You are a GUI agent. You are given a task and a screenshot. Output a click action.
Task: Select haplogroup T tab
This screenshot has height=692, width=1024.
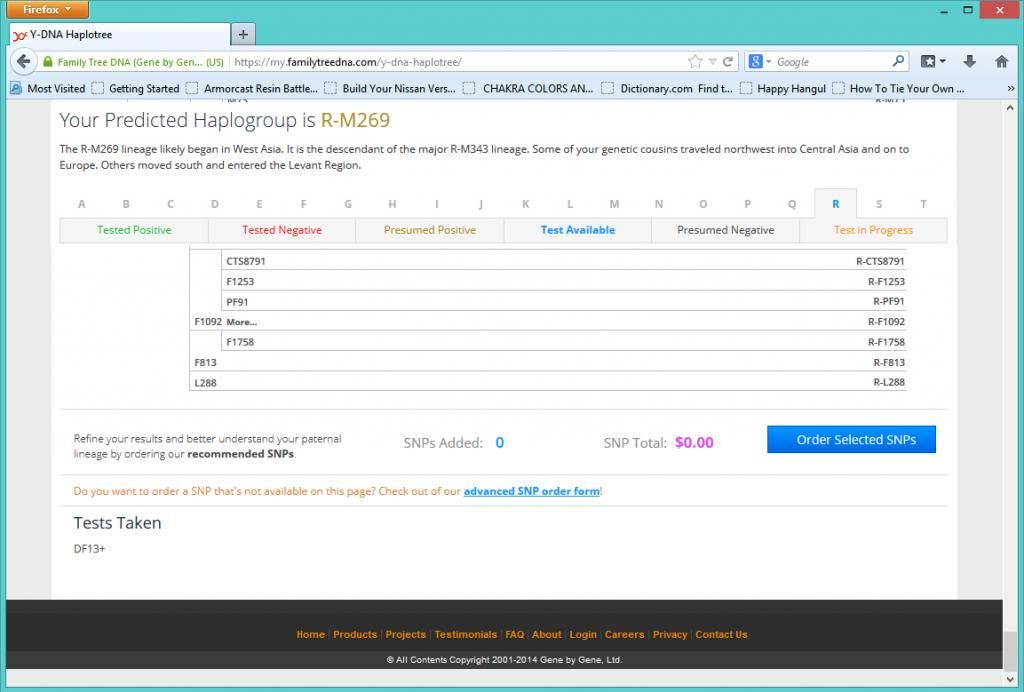(x=923, y=204)
